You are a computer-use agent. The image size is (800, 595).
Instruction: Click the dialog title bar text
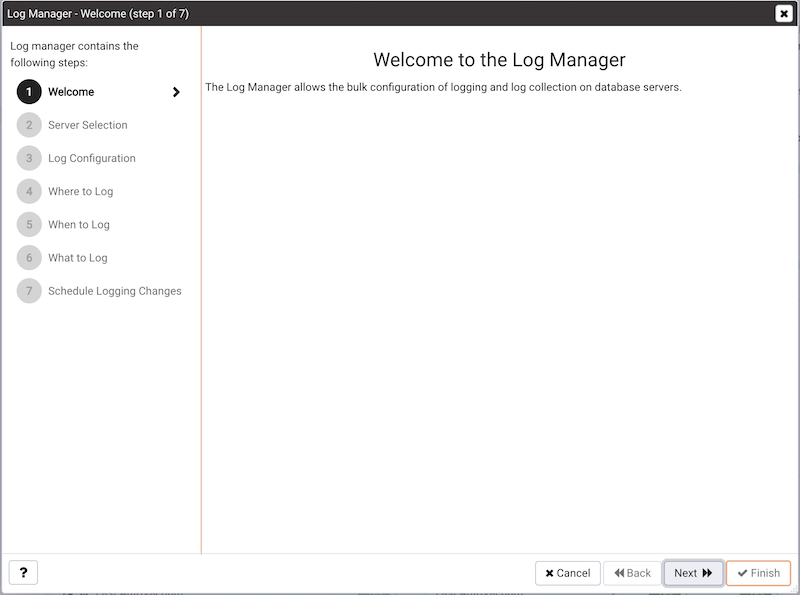coord(98,14)
